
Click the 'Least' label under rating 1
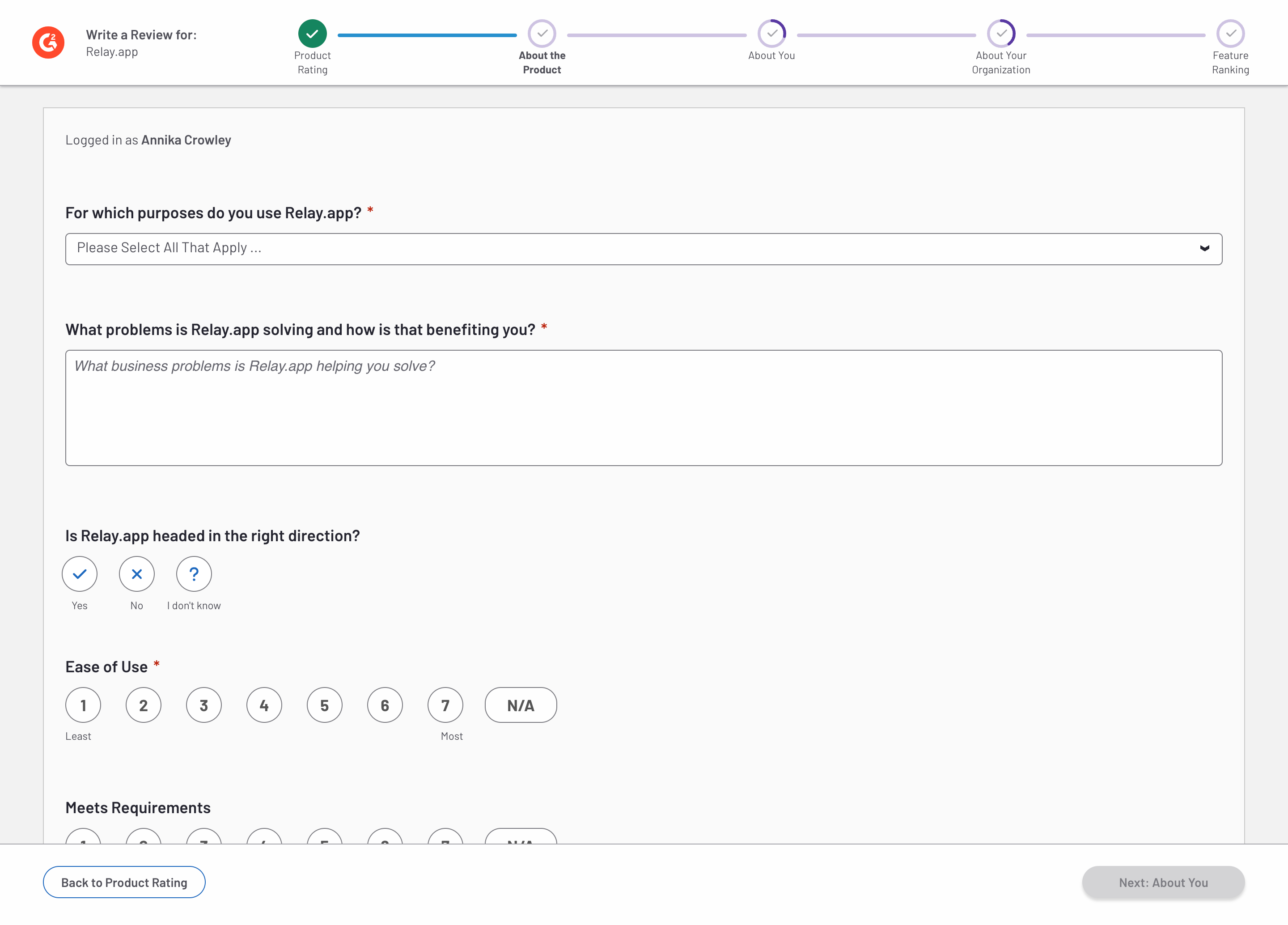(78, 736)
